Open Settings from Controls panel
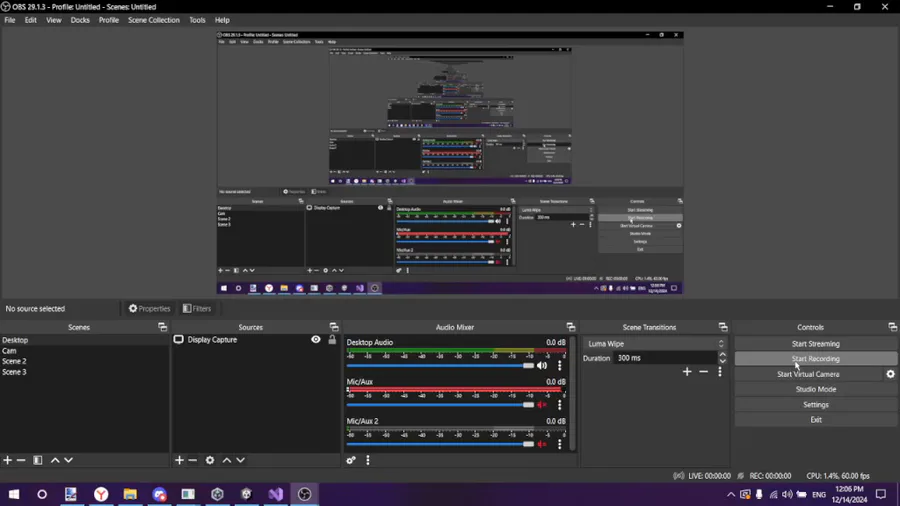Viewport: 900px width, 506px height. 816,404
